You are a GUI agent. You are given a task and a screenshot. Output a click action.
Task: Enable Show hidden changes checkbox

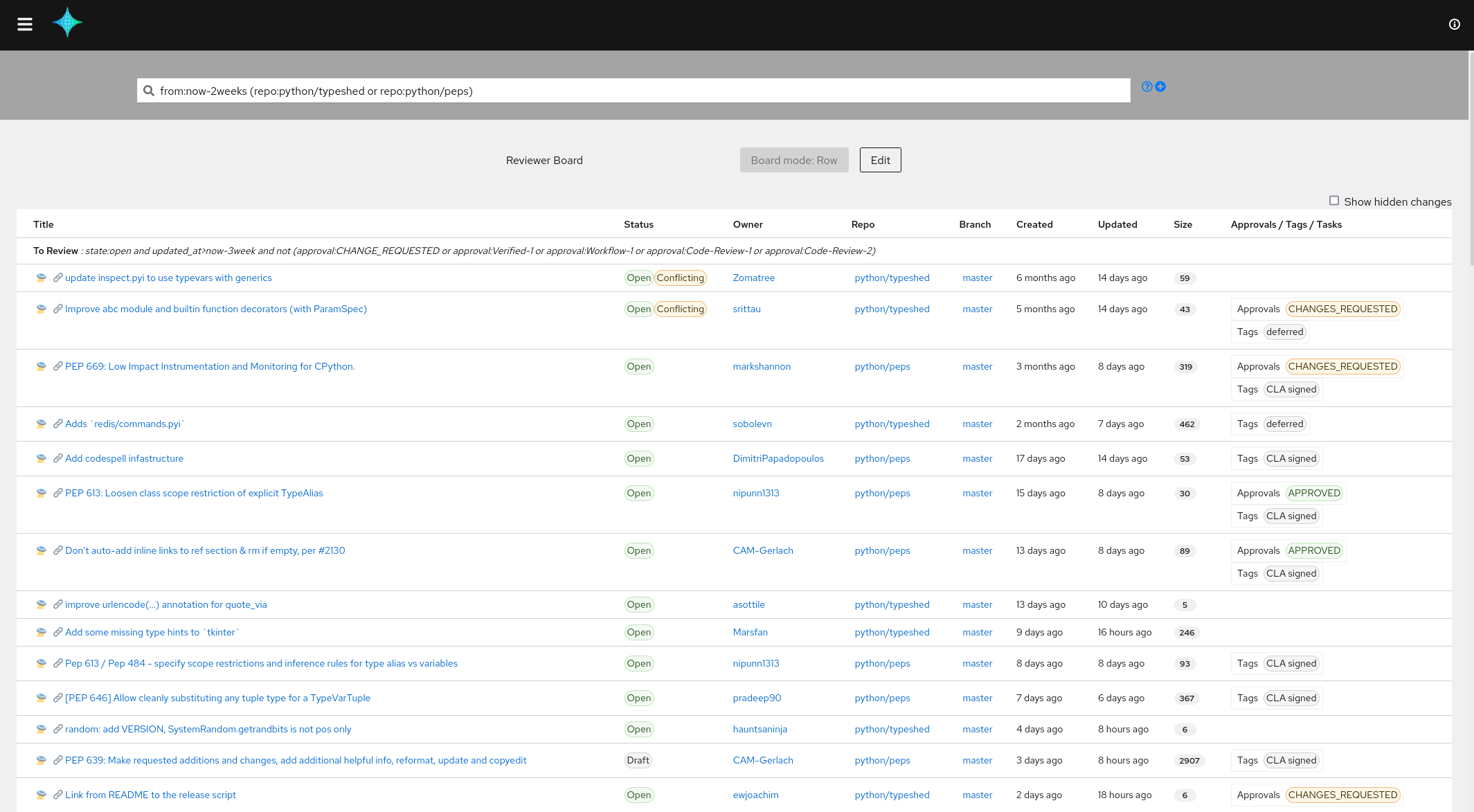coord(1333,201)
